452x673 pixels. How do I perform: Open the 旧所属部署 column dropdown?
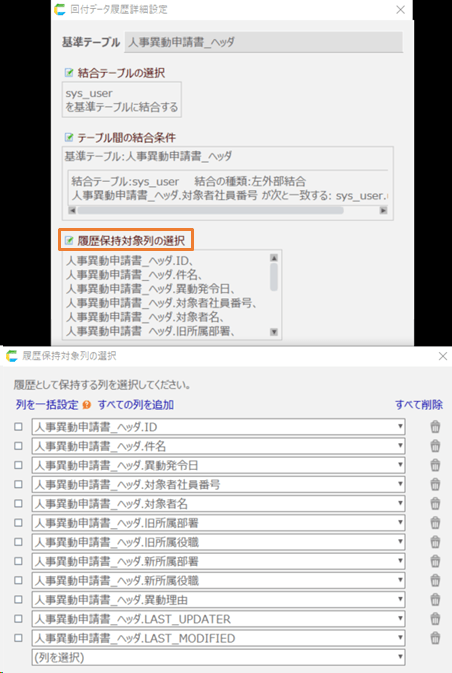click(x=218, y=523)
